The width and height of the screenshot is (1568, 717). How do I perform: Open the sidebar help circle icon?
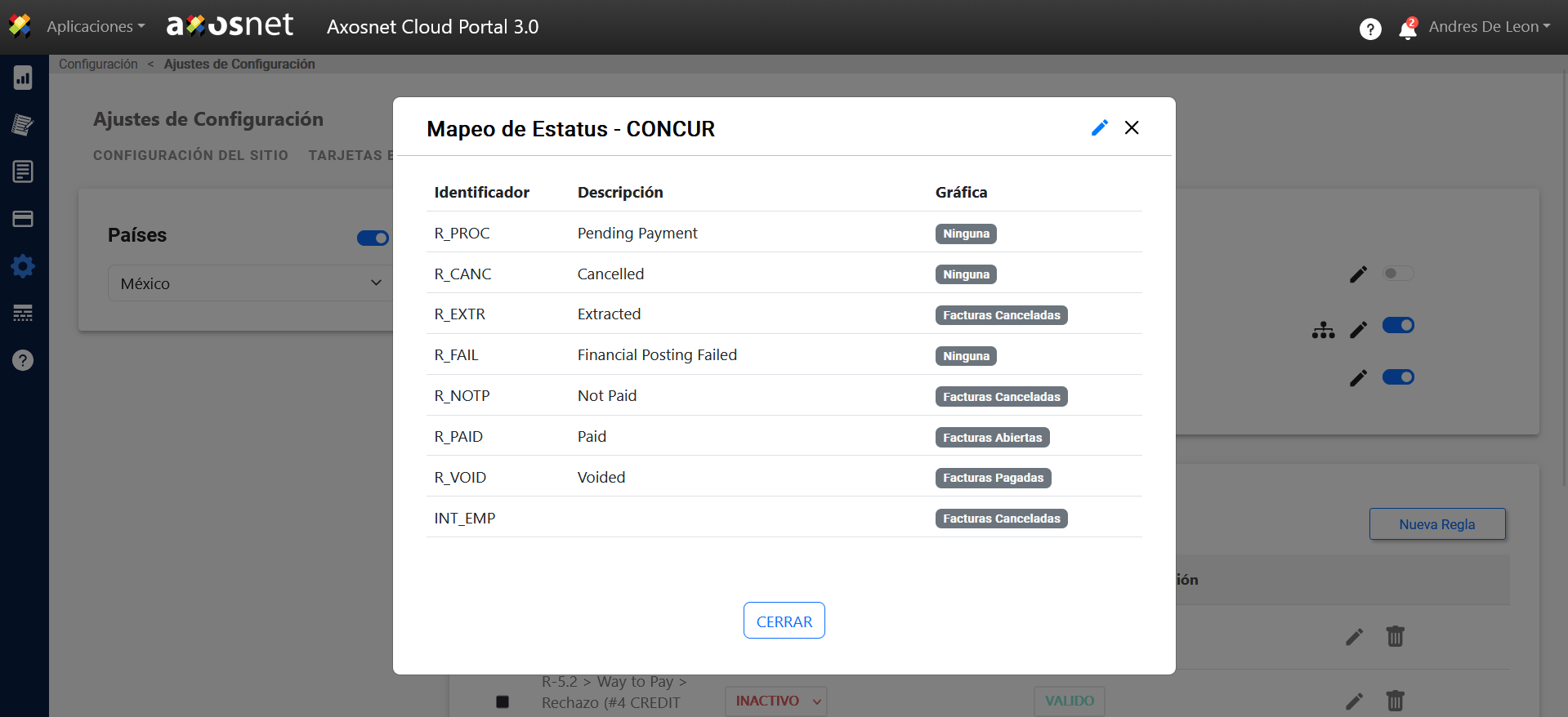coord(23,360)
